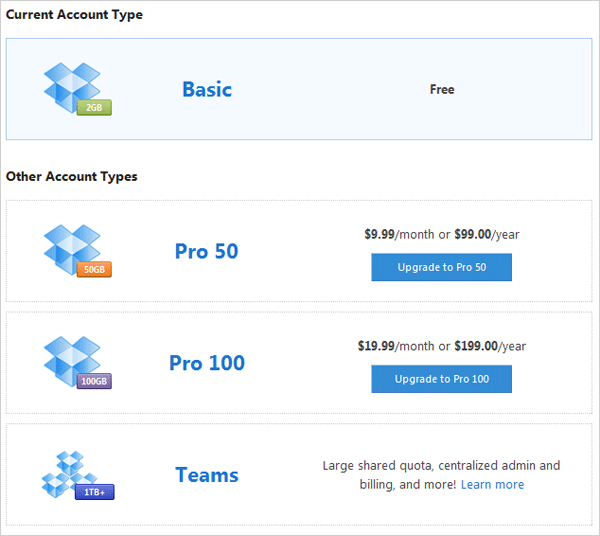Click the Basic plan title
The image size is (600, 536).
pos(207,90)
